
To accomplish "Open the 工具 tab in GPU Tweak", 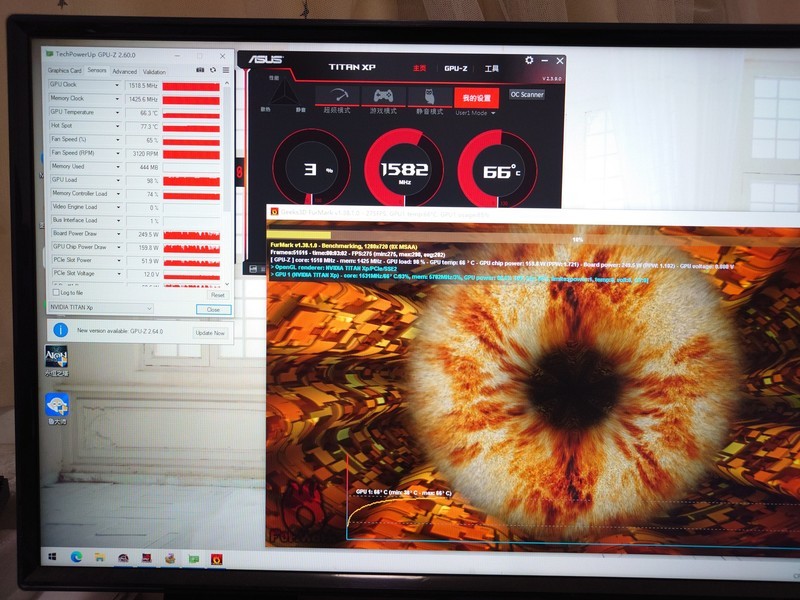I will click(x=491, y=68).
